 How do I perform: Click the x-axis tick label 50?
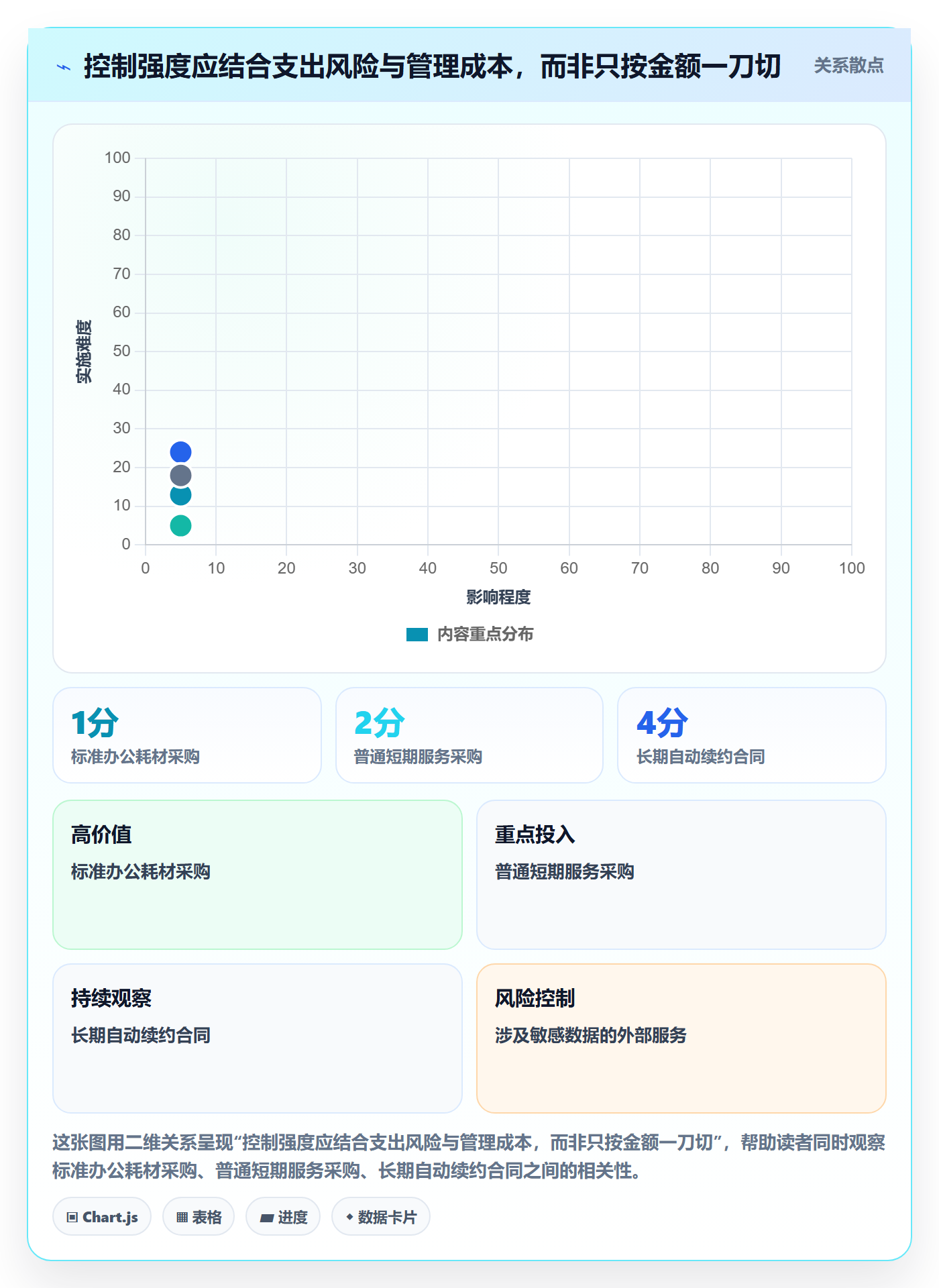pyautogui.click(x=498, y=568)
